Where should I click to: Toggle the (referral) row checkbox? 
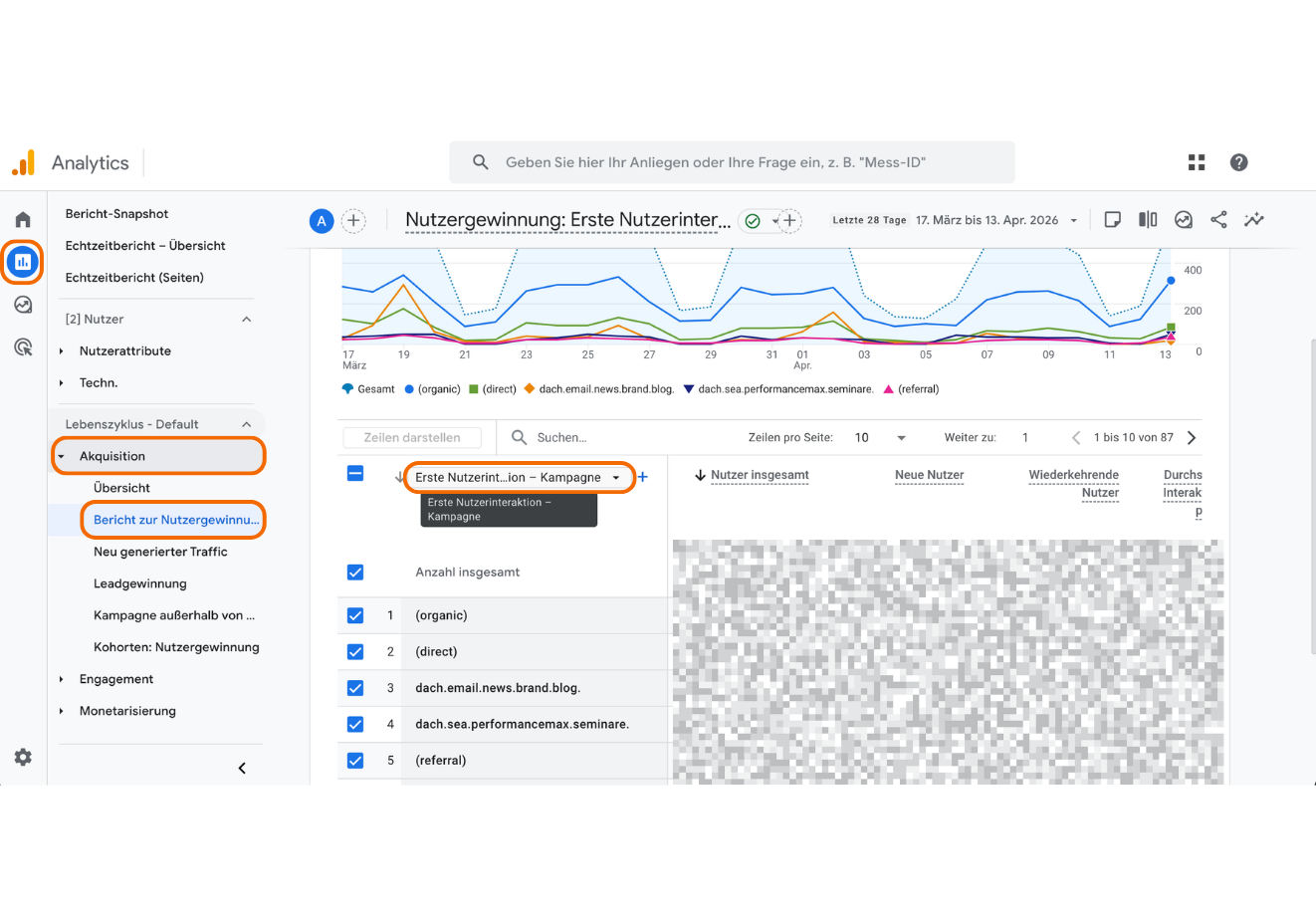click(355, 761)
